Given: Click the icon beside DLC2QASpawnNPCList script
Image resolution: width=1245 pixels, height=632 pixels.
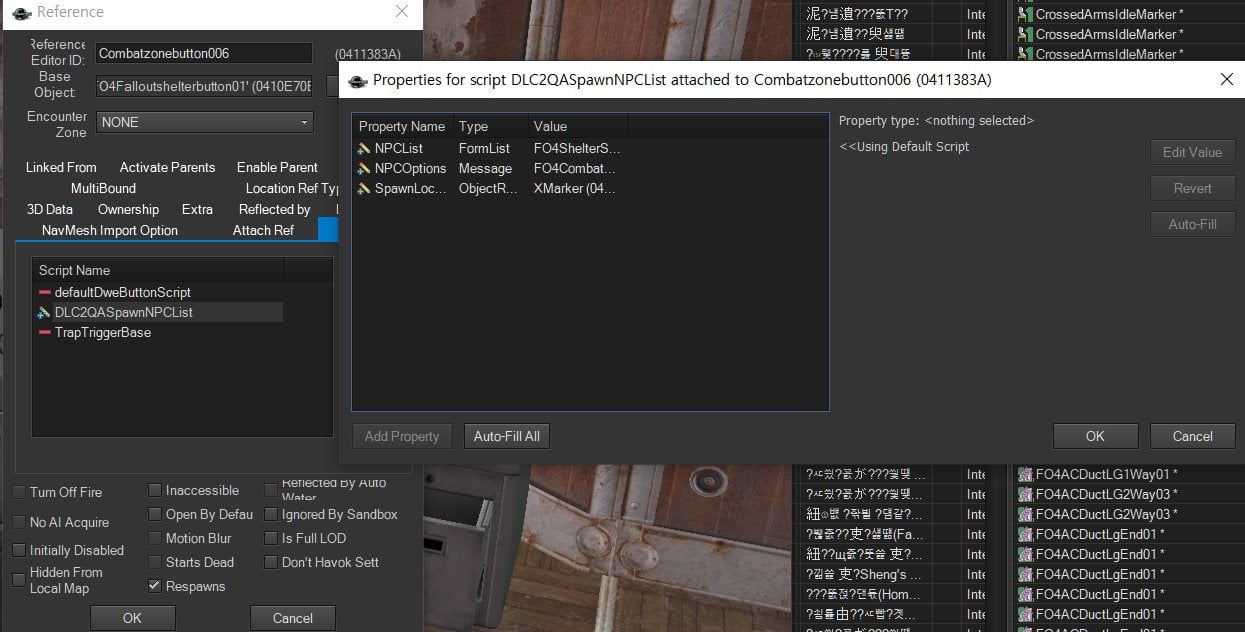Looking at the screenshot, I should pos(44,312).
